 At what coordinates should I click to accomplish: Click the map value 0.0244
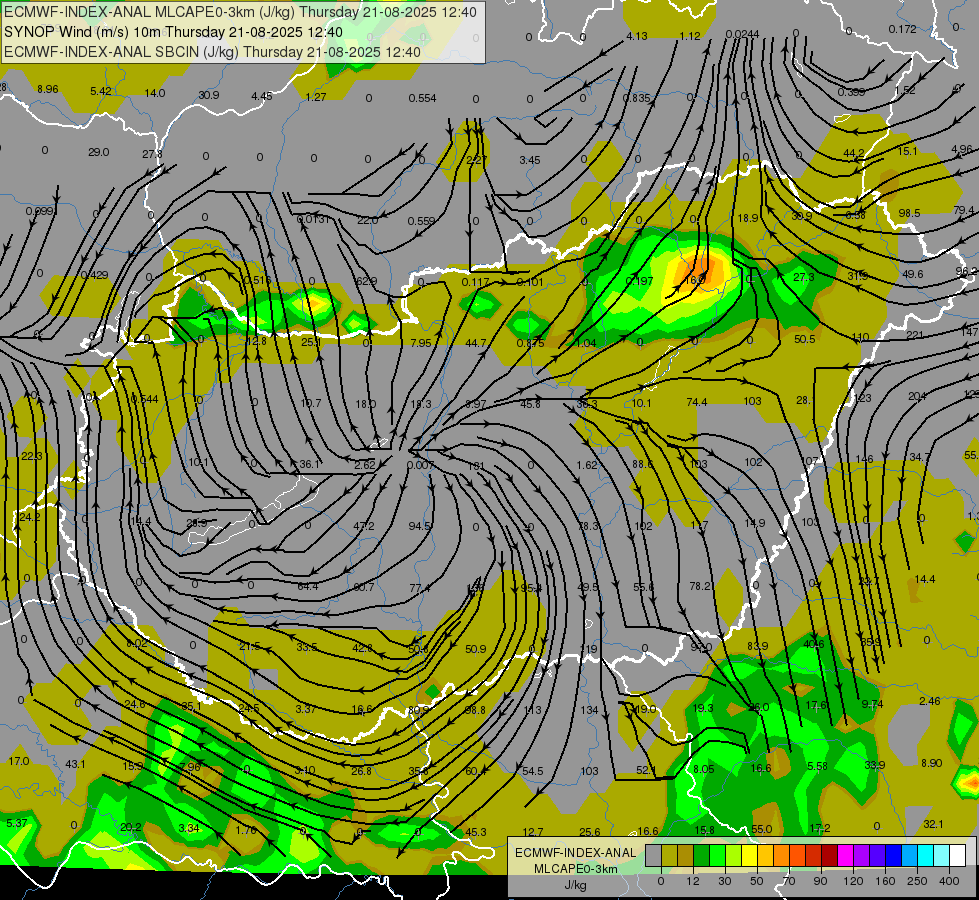(742, 34)
